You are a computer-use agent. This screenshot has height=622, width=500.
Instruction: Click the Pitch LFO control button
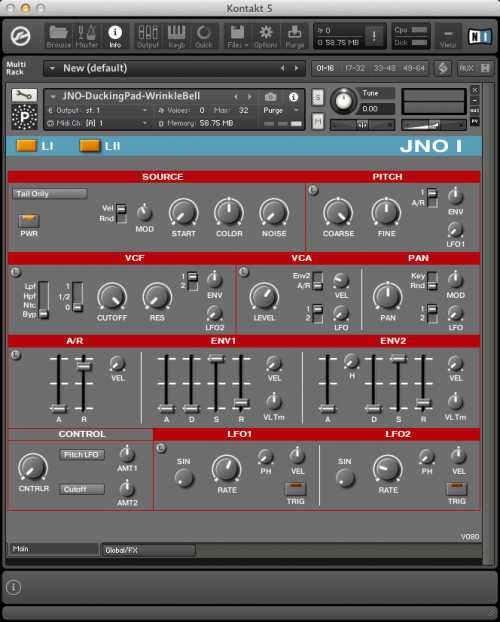[x=82, y=455]
